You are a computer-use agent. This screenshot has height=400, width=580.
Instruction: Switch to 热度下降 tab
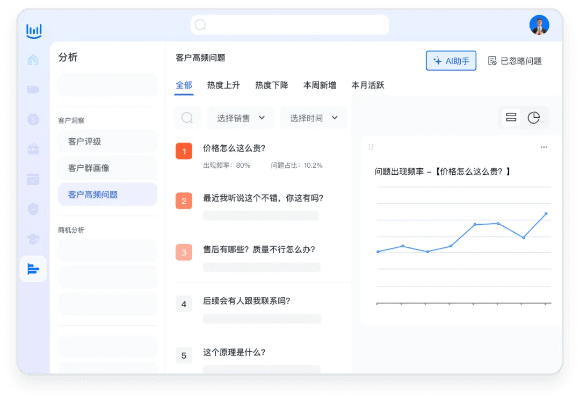coord(272,85)
